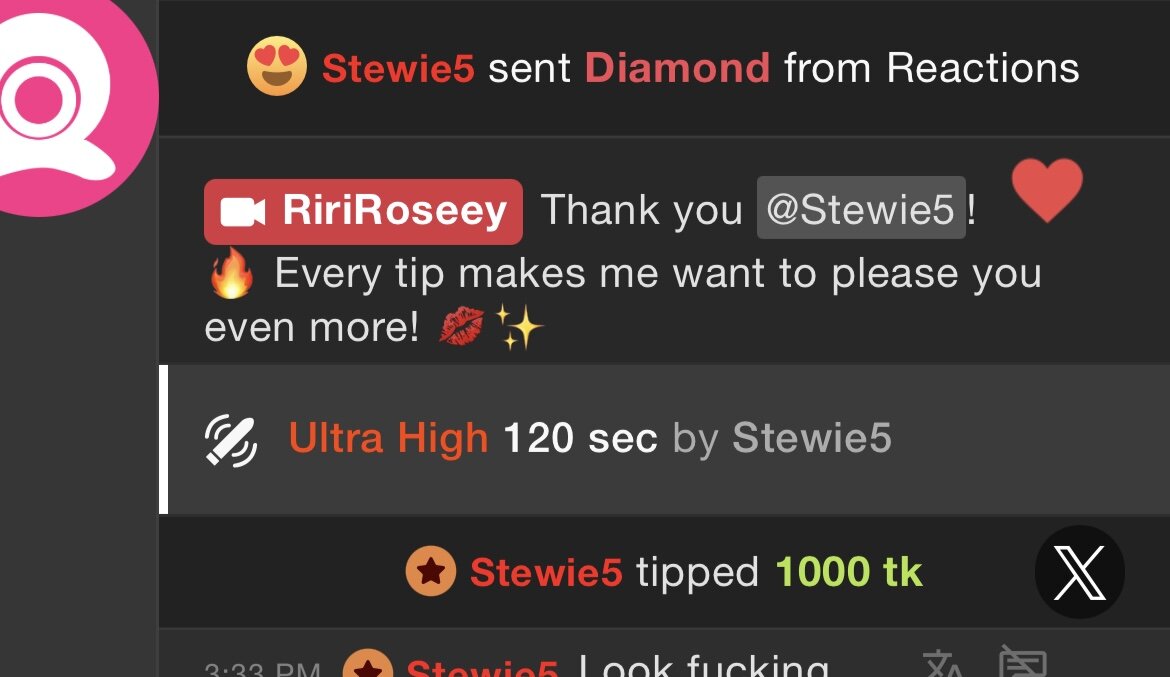Click Stewie5 username in Diamond reaction message
Viewport: 1170px width, 677px height.
tap(398, 68)
